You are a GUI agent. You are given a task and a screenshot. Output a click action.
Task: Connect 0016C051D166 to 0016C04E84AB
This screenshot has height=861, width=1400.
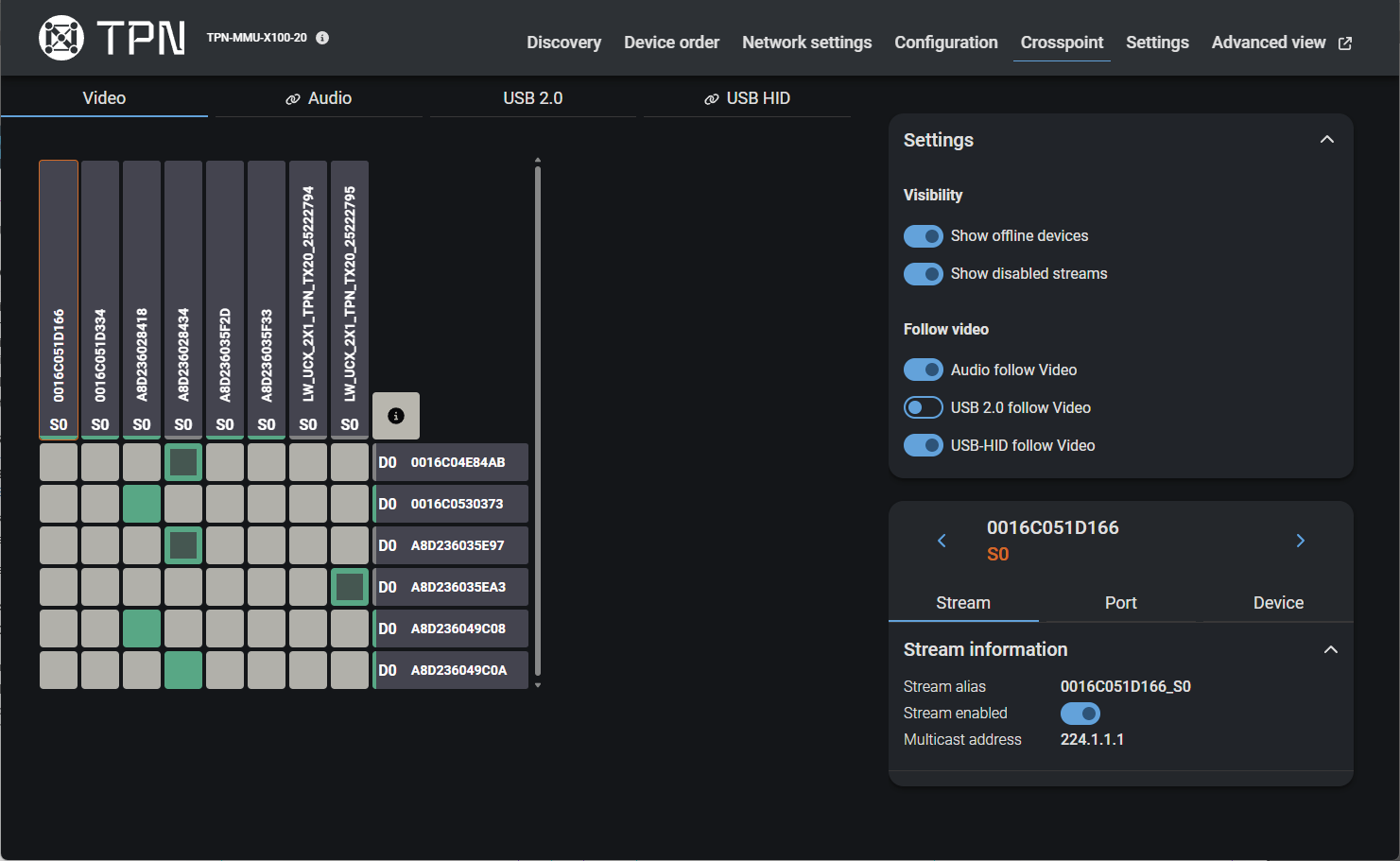tap(59, 462)
